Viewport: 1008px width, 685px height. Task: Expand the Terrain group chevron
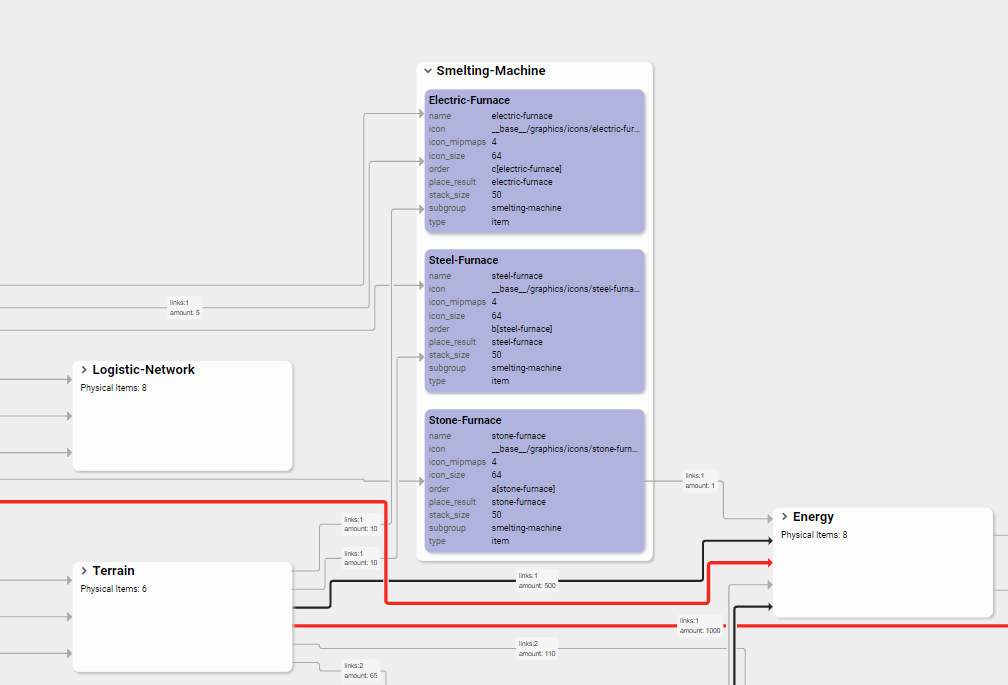(x=84, y=571)
